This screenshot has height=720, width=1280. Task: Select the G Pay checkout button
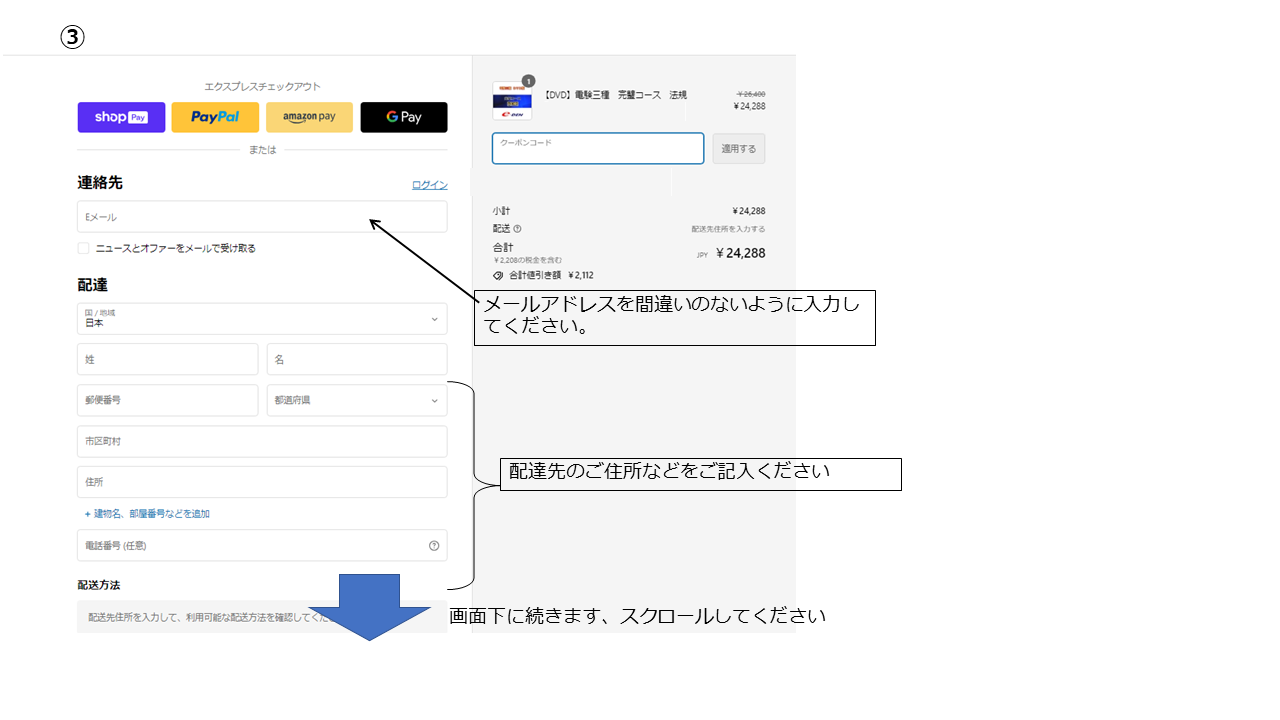403,117
